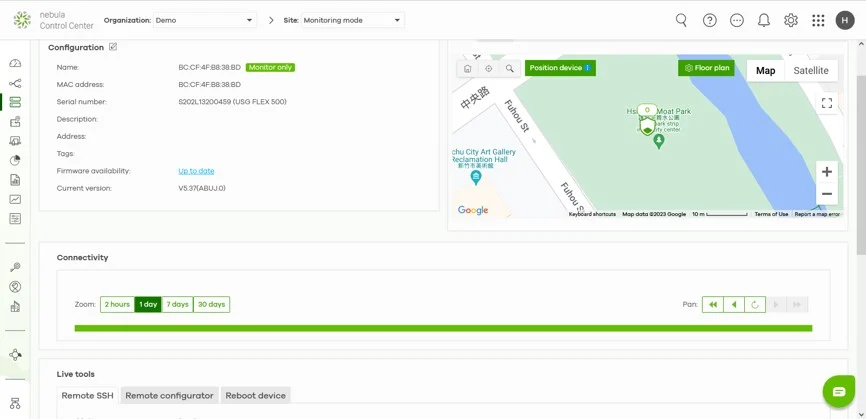Image resolution: width=866 pixels, height=419 pixels.
Task: Open the circular help-location icon in the sidebar
Action: pyautogui.click(x=15, y=287)
